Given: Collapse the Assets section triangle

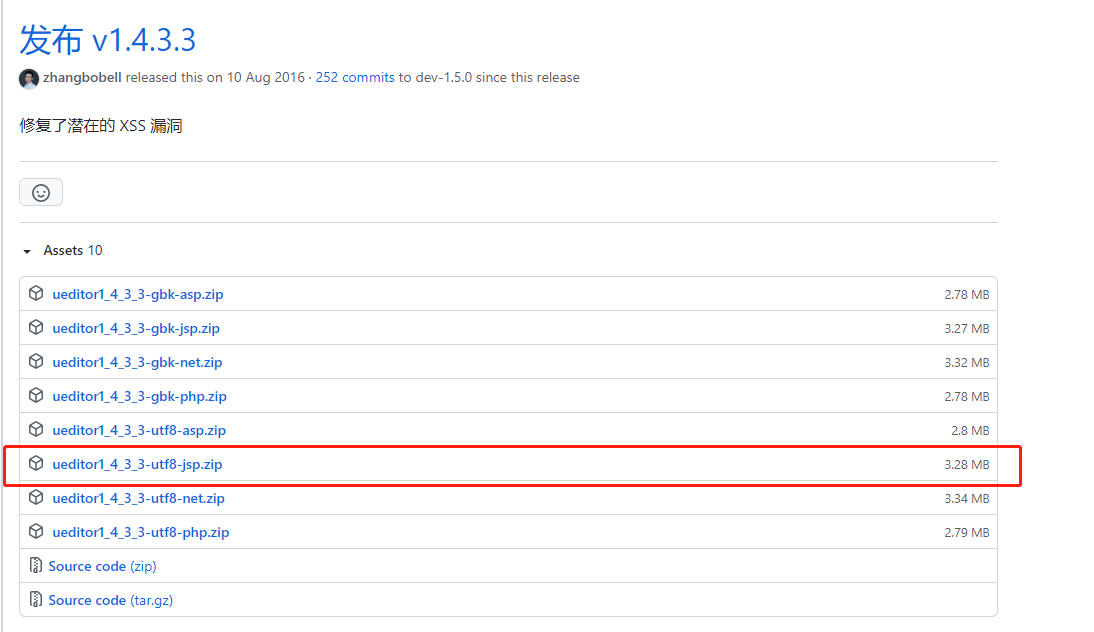Looking at the screenshot, I should pyautogui.click(x=27, y=251).
